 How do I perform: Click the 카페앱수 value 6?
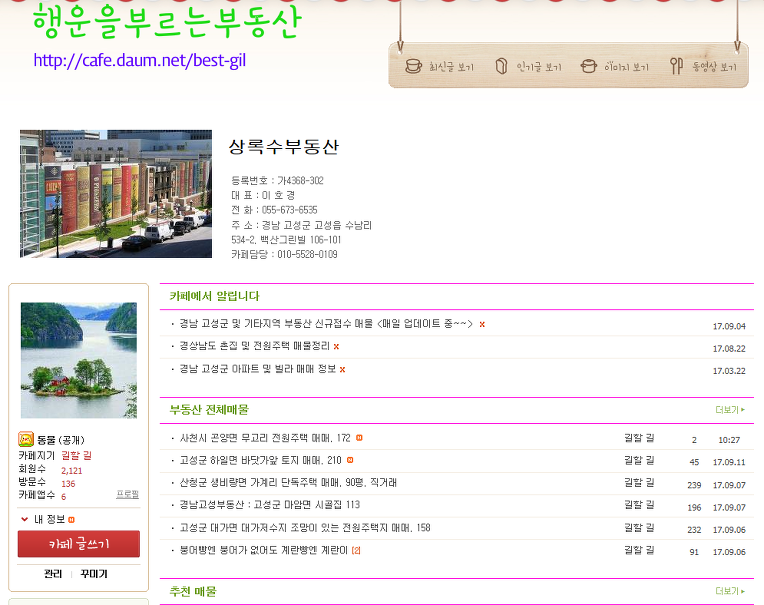pos(63,496)
